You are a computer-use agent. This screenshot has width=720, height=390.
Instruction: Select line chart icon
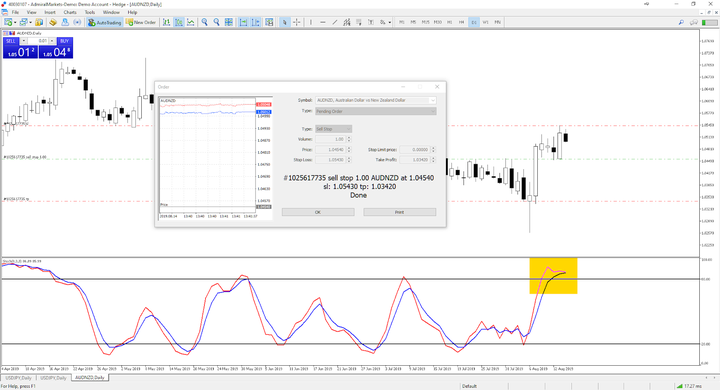tap(190, 22)
